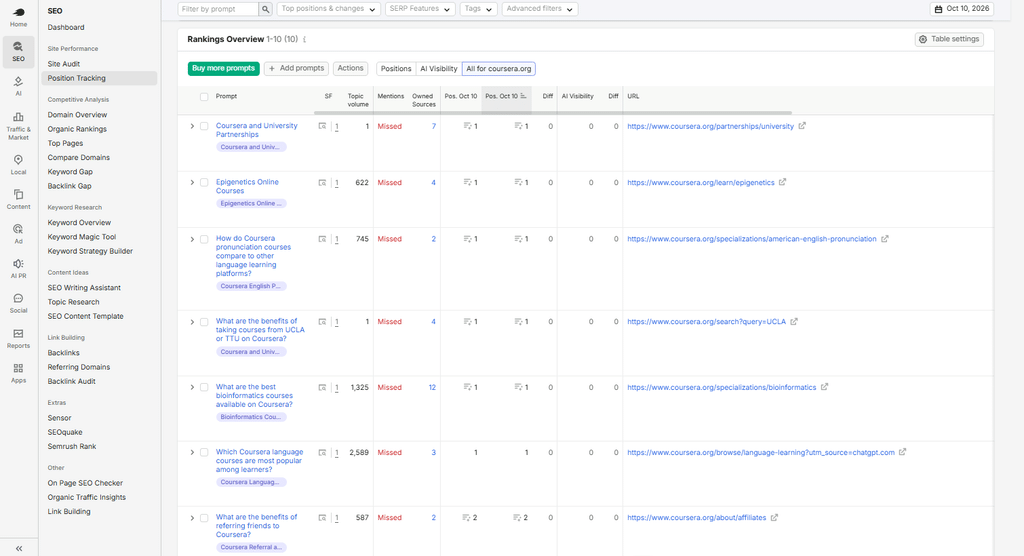Open Site Audit in sidebar
1024x556 pixels.
(x=64, y=64)
